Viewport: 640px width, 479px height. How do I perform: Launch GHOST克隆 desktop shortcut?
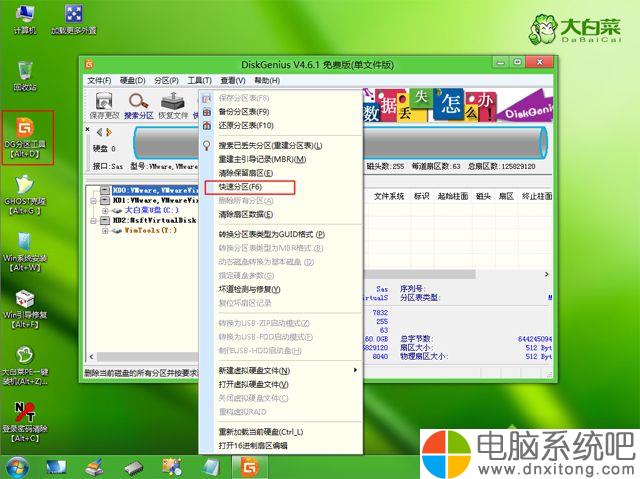[25, 195]
